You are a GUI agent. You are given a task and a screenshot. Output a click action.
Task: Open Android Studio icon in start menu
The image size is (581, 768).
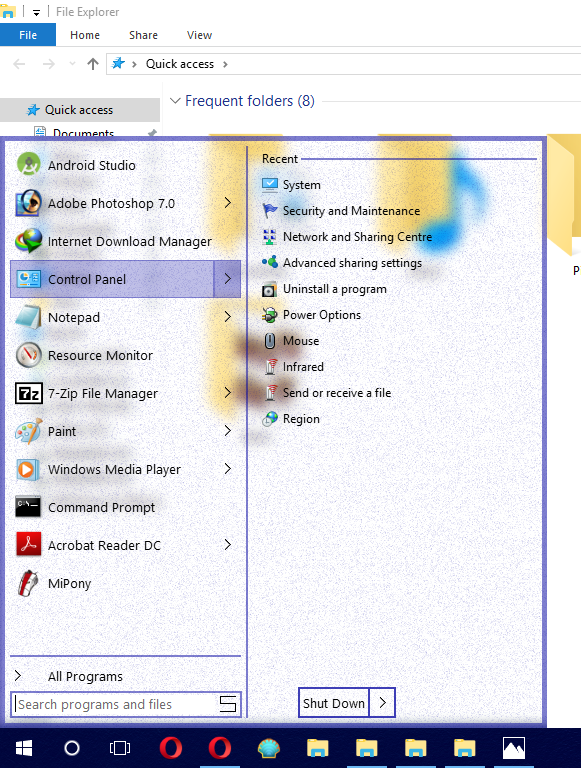click(29, 165)
